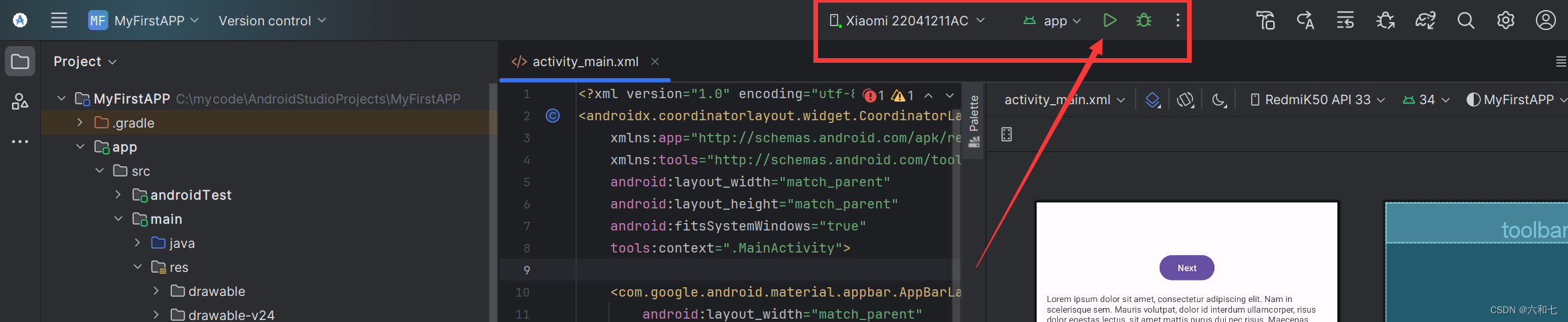Screen dimensions: 1568x322
Task: Expand the drawable folder
Action: 156,291
